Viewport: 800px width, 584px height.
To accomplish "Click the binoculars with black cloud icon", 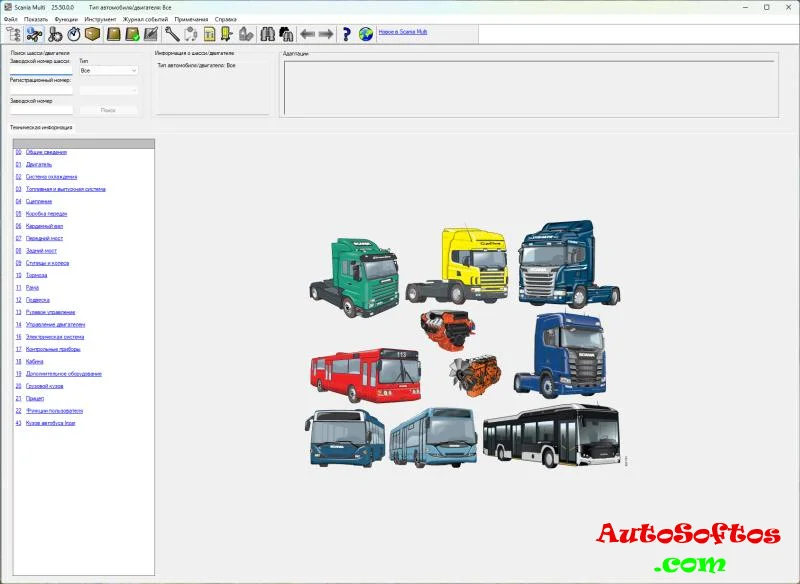I will [286, 34].
